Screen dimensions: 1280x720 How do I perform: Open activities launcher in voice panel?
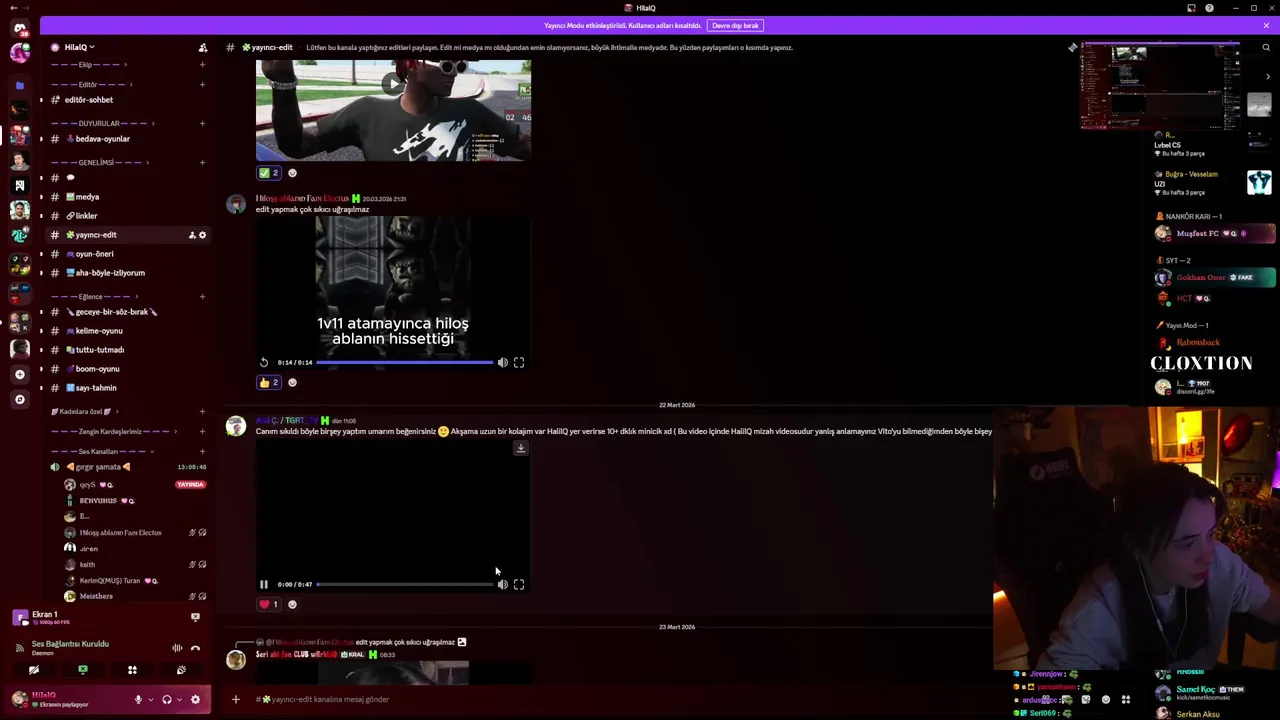(x=132, y=670)
